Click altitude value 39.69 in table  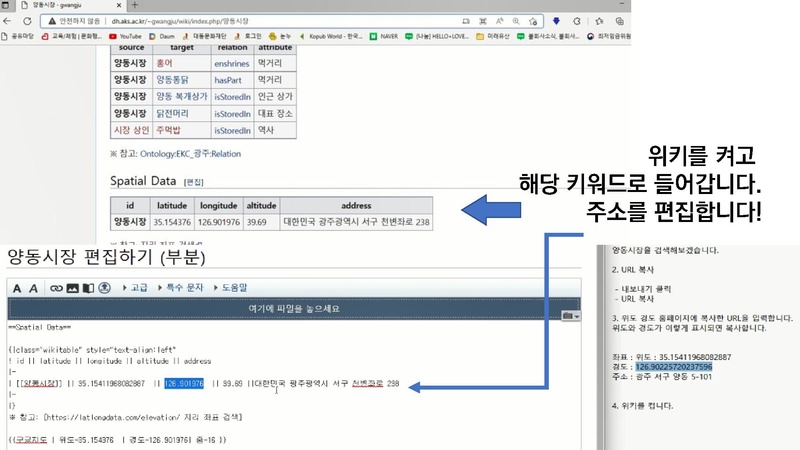256,222
